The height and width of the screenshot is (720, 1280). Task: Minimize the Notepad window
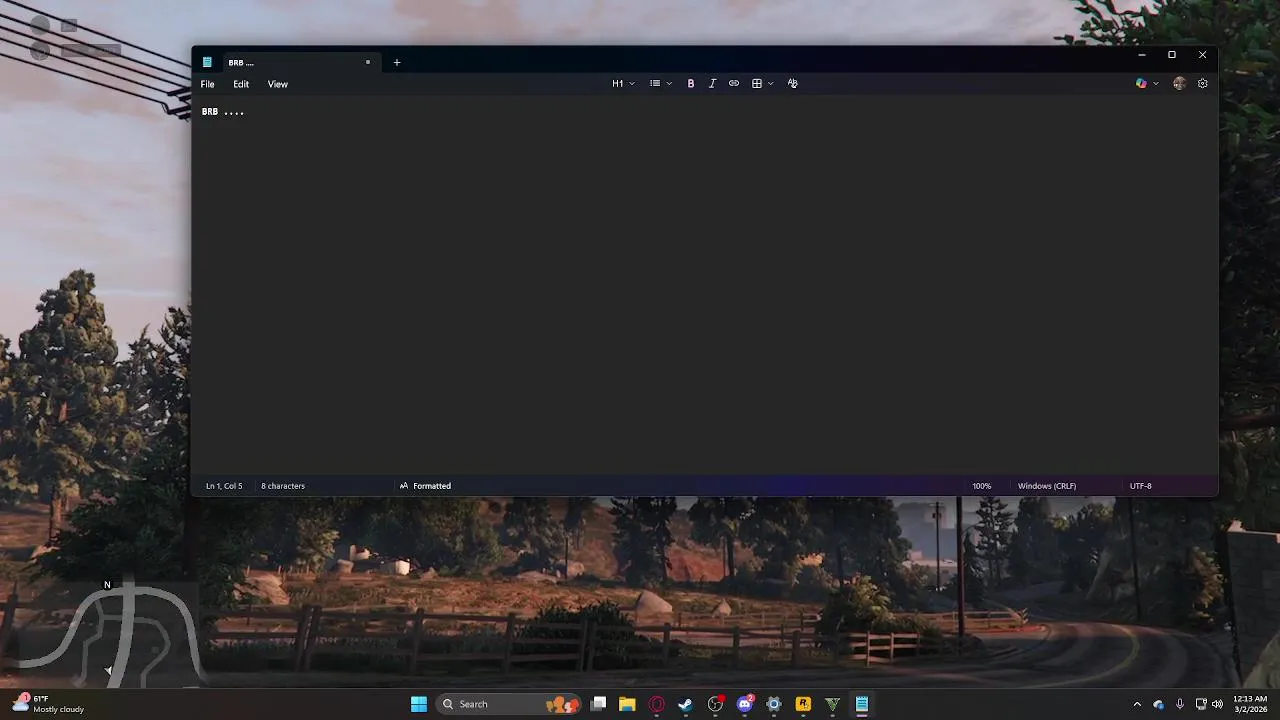pos(1141,55)
